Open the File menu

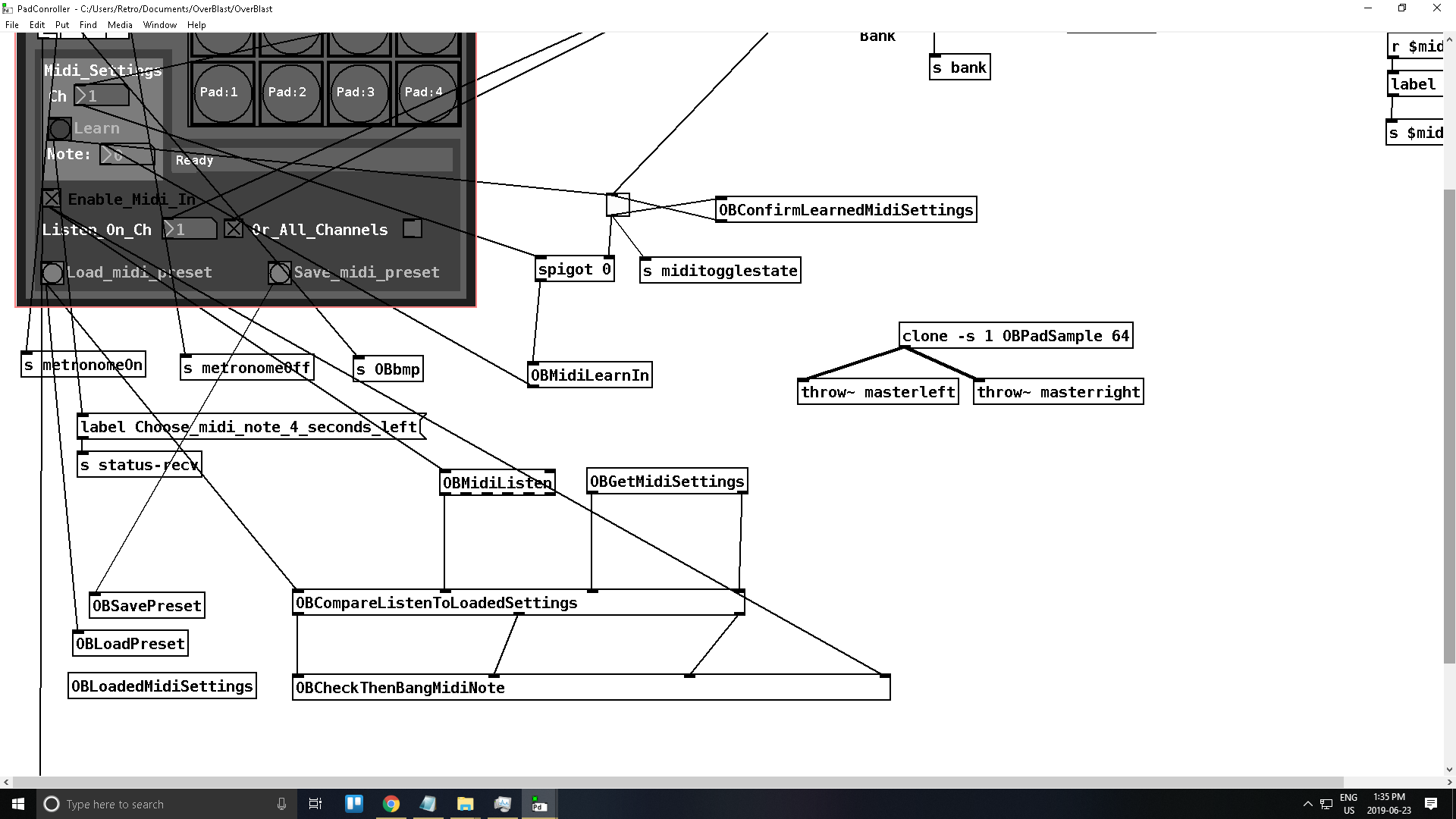[12, 24]
